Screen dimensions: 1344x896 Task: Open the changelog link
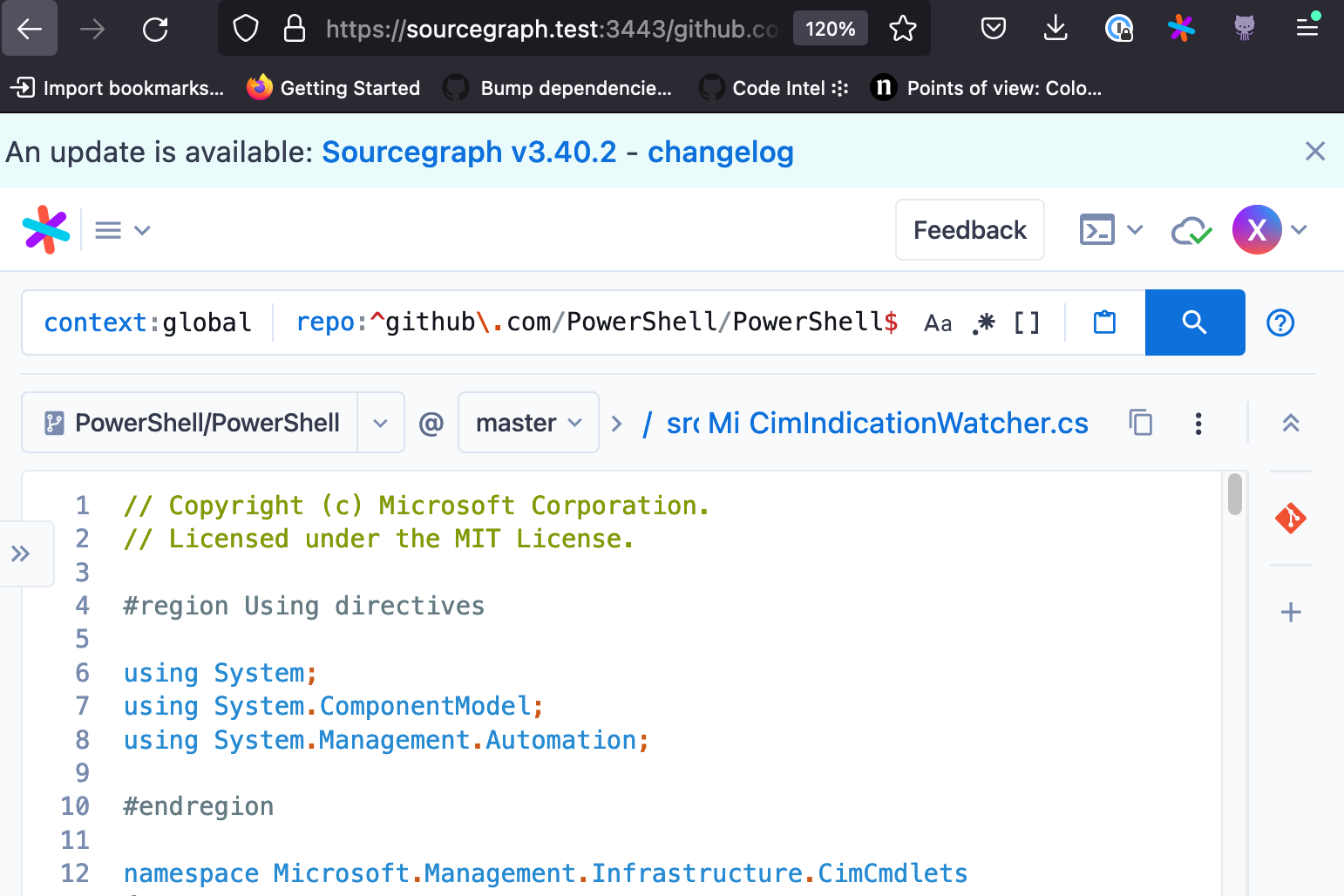pyautogui.click(x=720, y=152)
